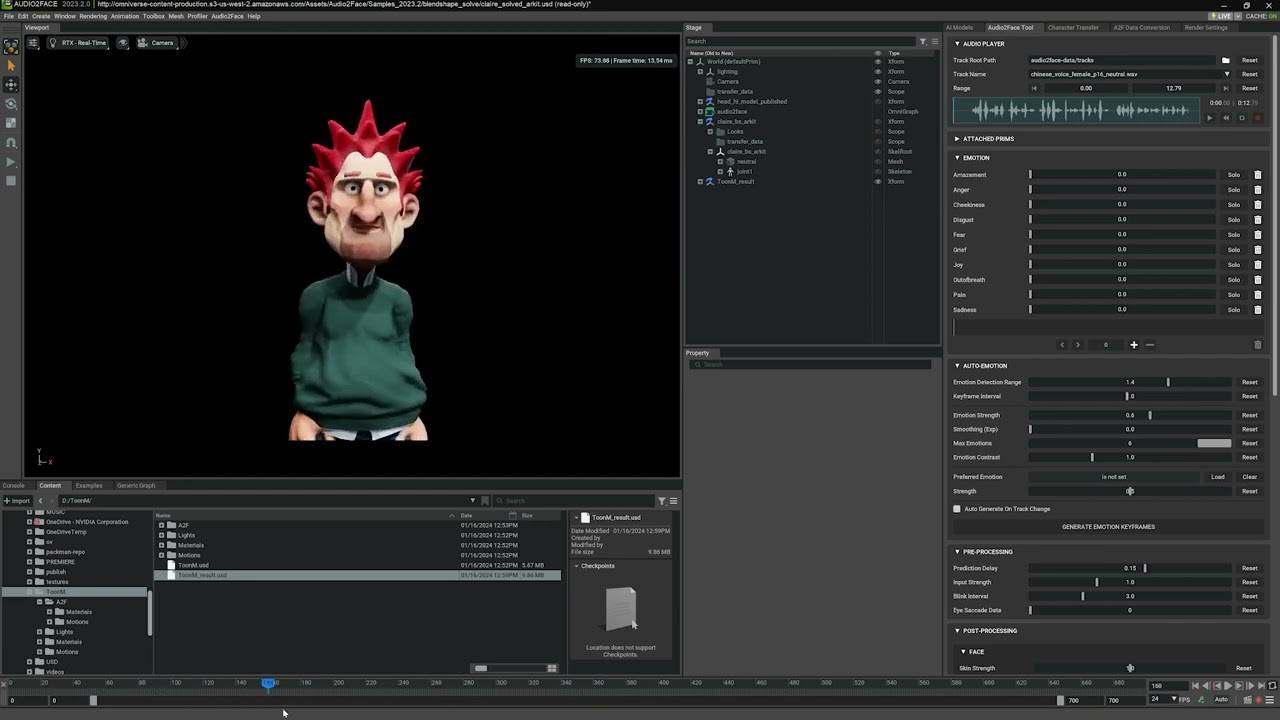This screenshot has width=1280, height=720.
Task: Enable Auto Generate On Track Change checkbox
Action: point(957,509)
